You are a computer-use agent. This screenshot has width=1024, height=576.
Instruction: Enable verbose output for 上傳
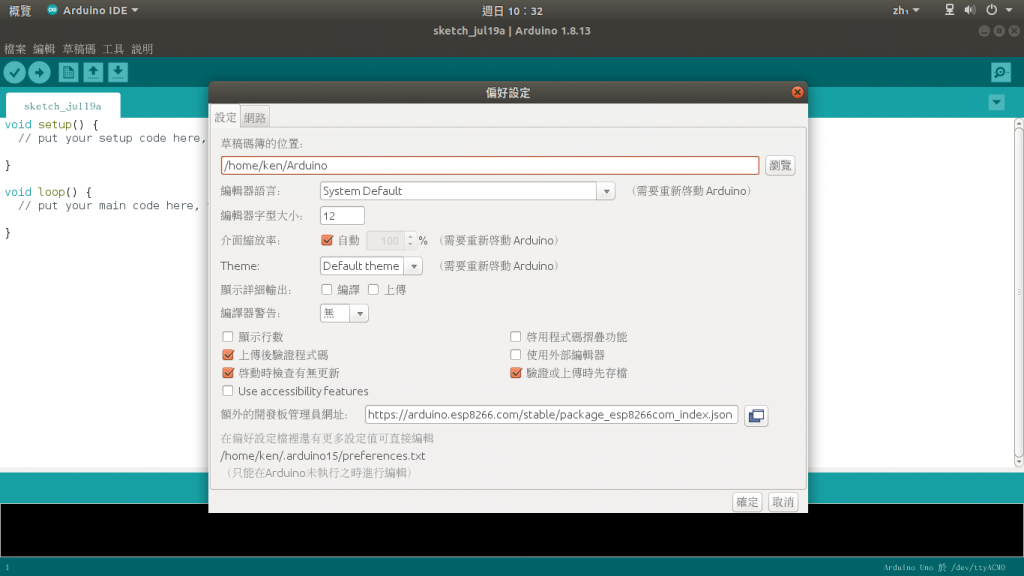coord(374,289)
